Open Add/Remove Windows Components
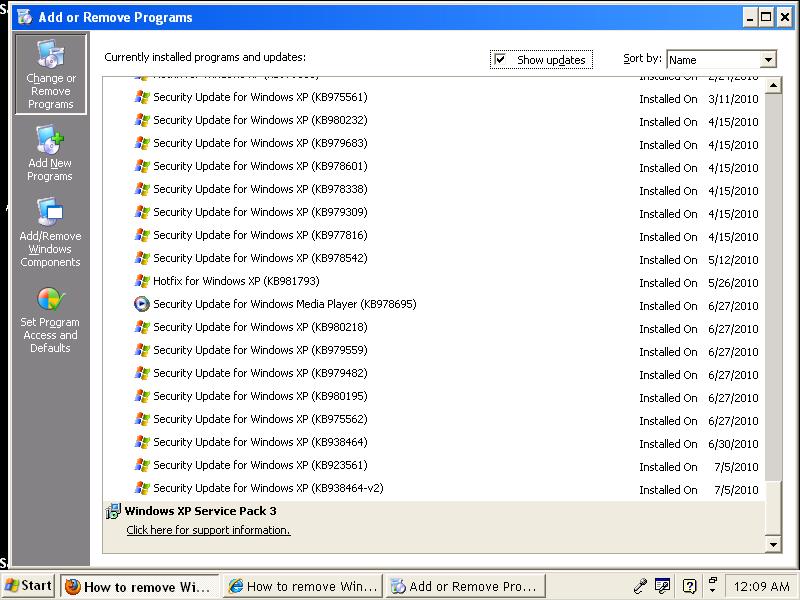 point(50,233)
